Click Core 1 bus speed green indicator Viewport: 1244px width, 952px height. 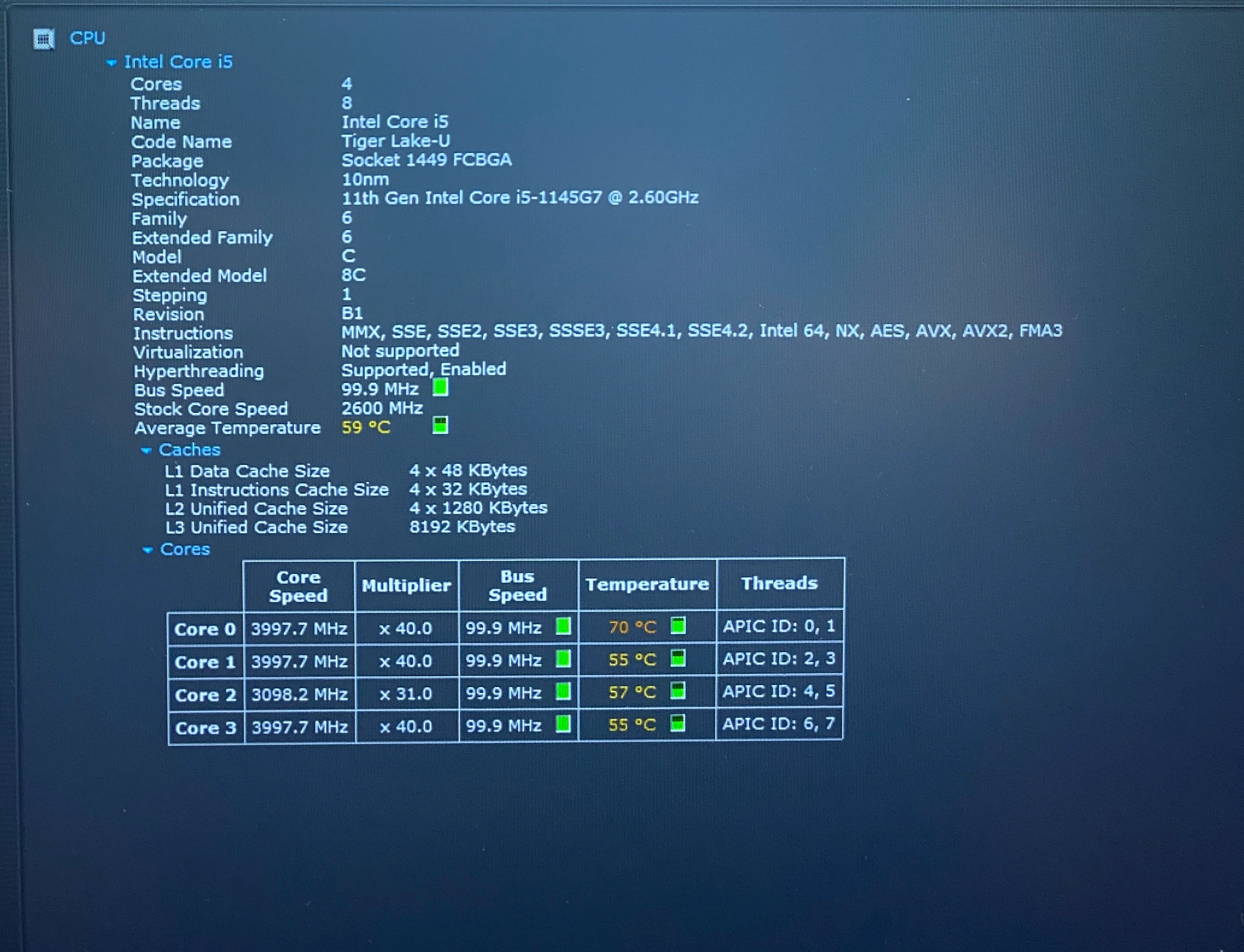coord(563,659)
